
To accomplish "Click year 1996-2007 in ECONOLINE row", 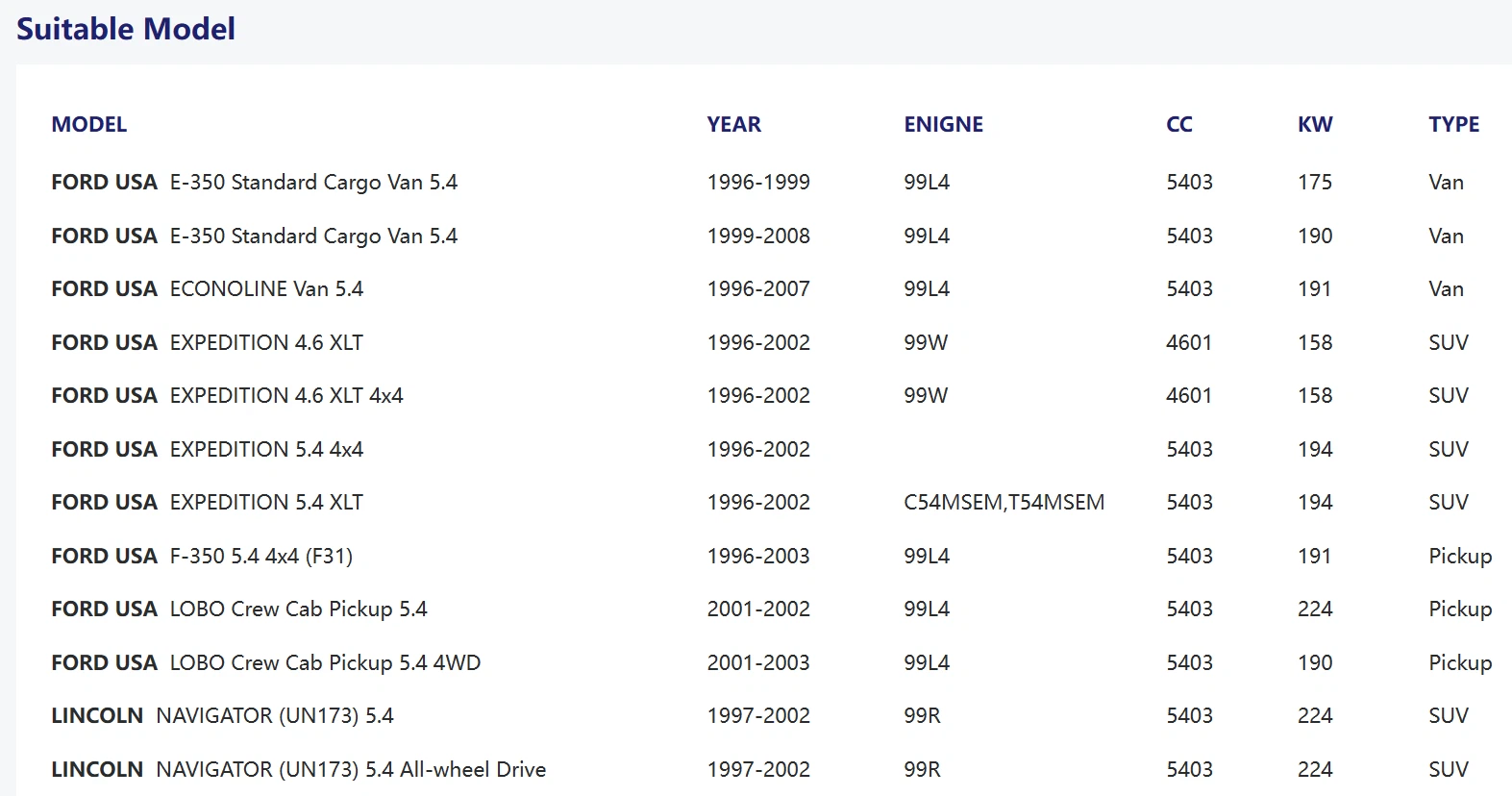I will click(x=758, y=288).
